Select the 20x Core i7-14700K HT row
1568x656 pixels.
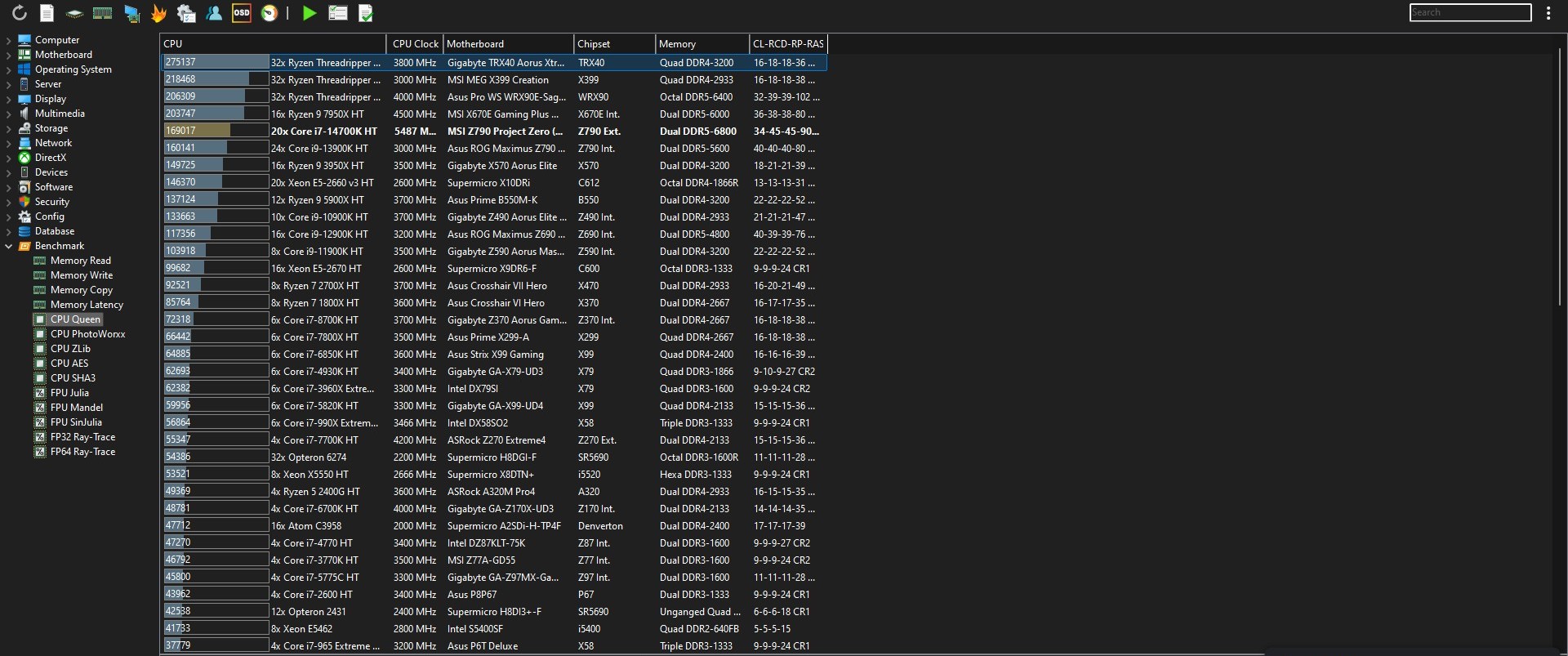493,132
